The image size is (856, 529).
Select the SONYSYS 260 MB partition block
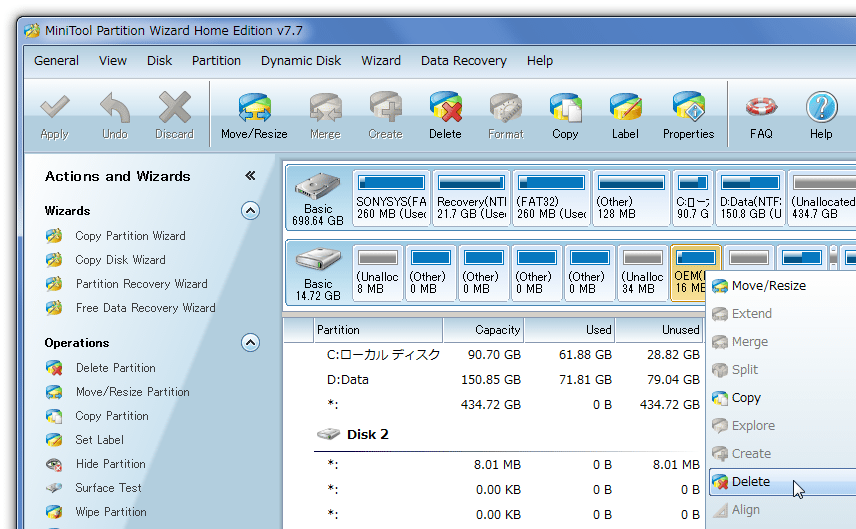click(391, 198)
